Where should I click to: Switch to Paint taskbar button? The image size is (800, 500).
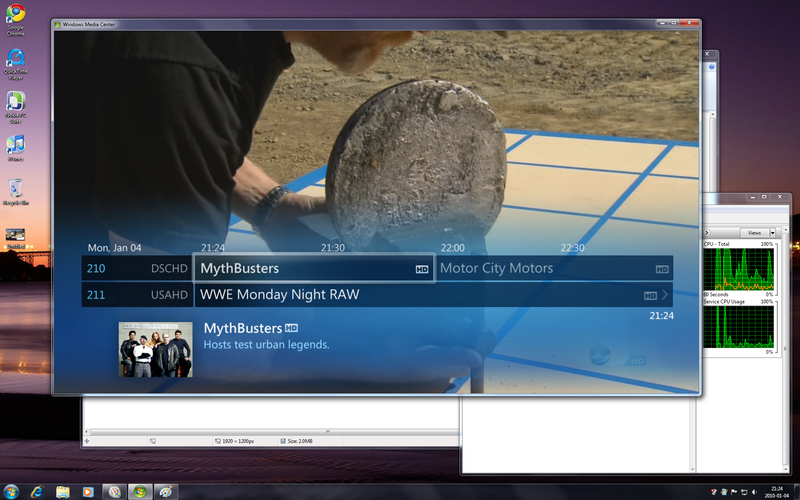165,492
